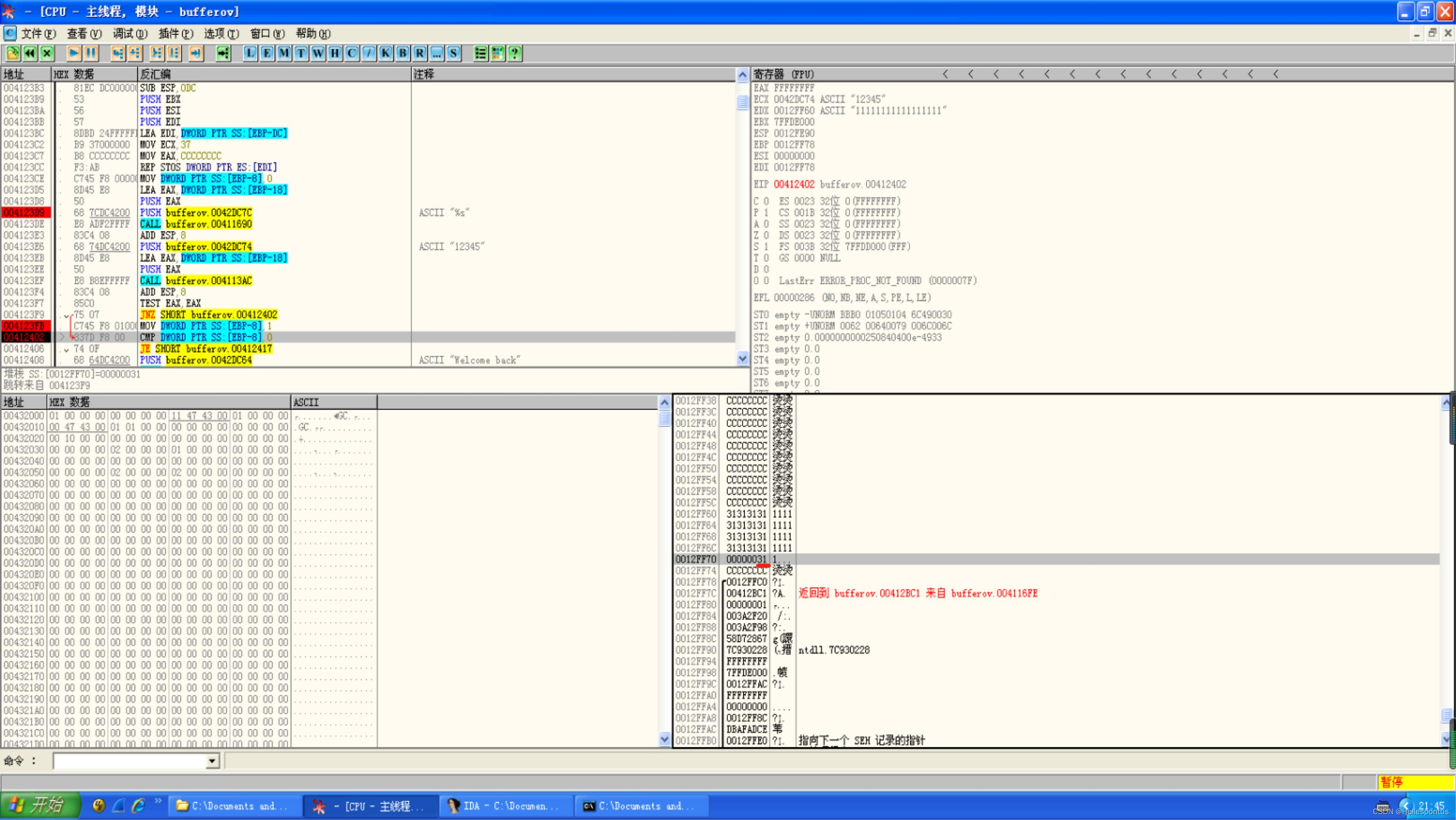Click the Restart program rewind icon
Image resolution: width=1456 pixels, height=820 pixels.
click(29, 53)
